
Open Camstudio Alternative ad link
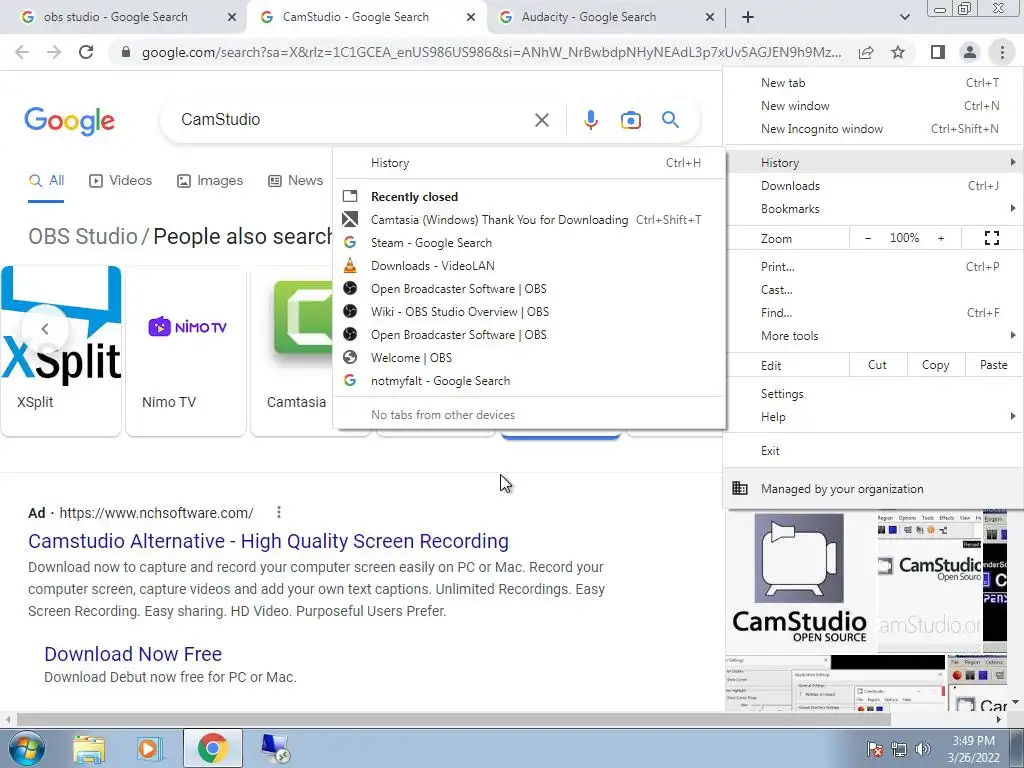pyautogui.click(x=268, y=541)
